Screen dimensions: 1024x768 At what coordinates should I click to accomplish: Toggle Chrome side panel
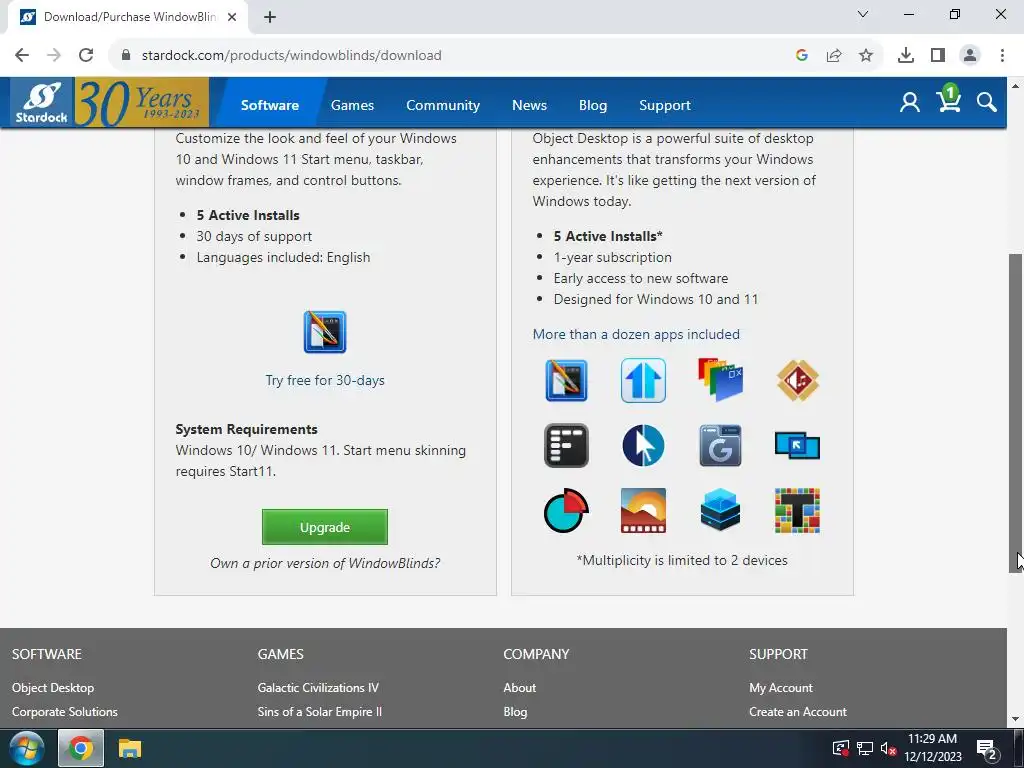coord(938,55)
